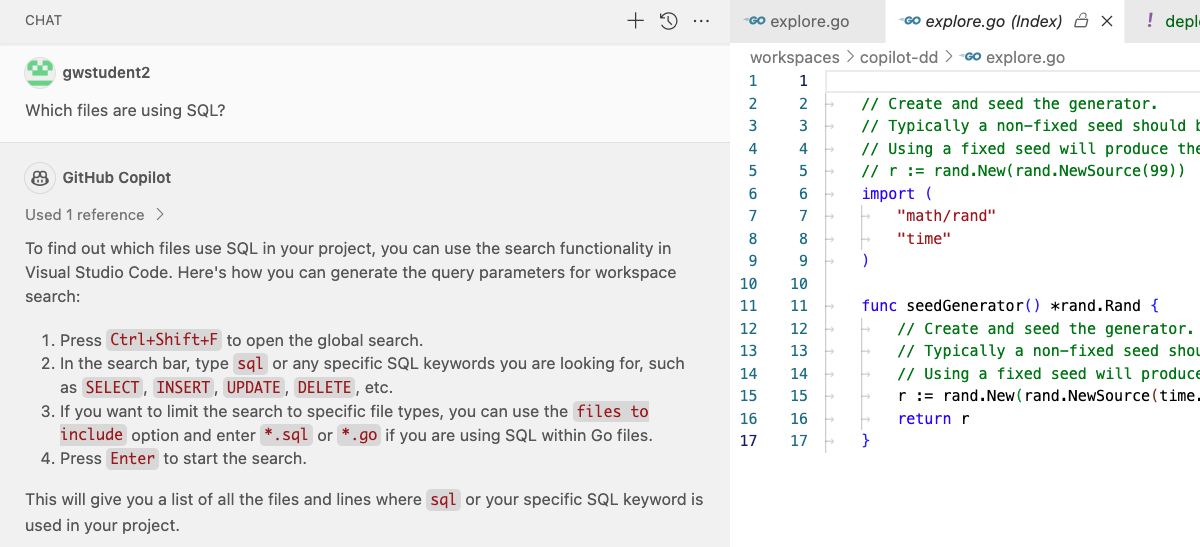Start a new chat with plus icon
Image resolution: width=1200 pixels, height=547 pixels.
coord(635,20)
